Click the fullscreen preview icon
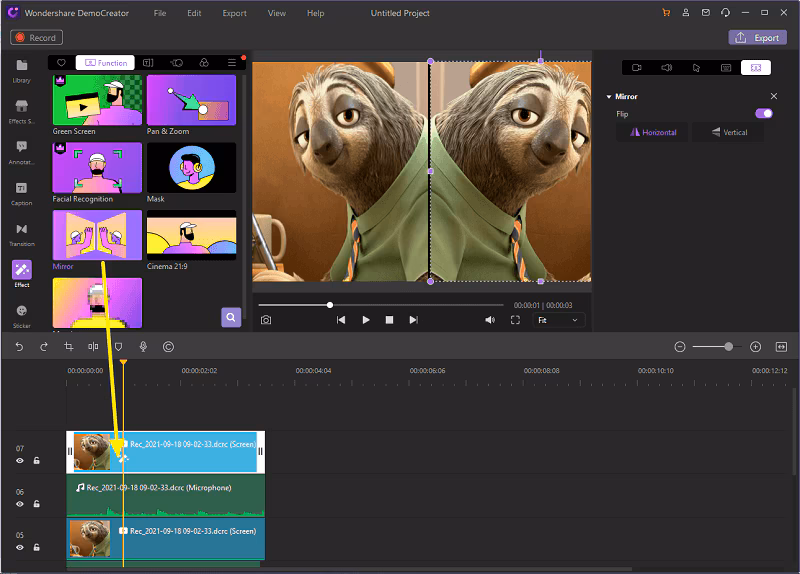This screenshot has height=574, width=800. 515,320
